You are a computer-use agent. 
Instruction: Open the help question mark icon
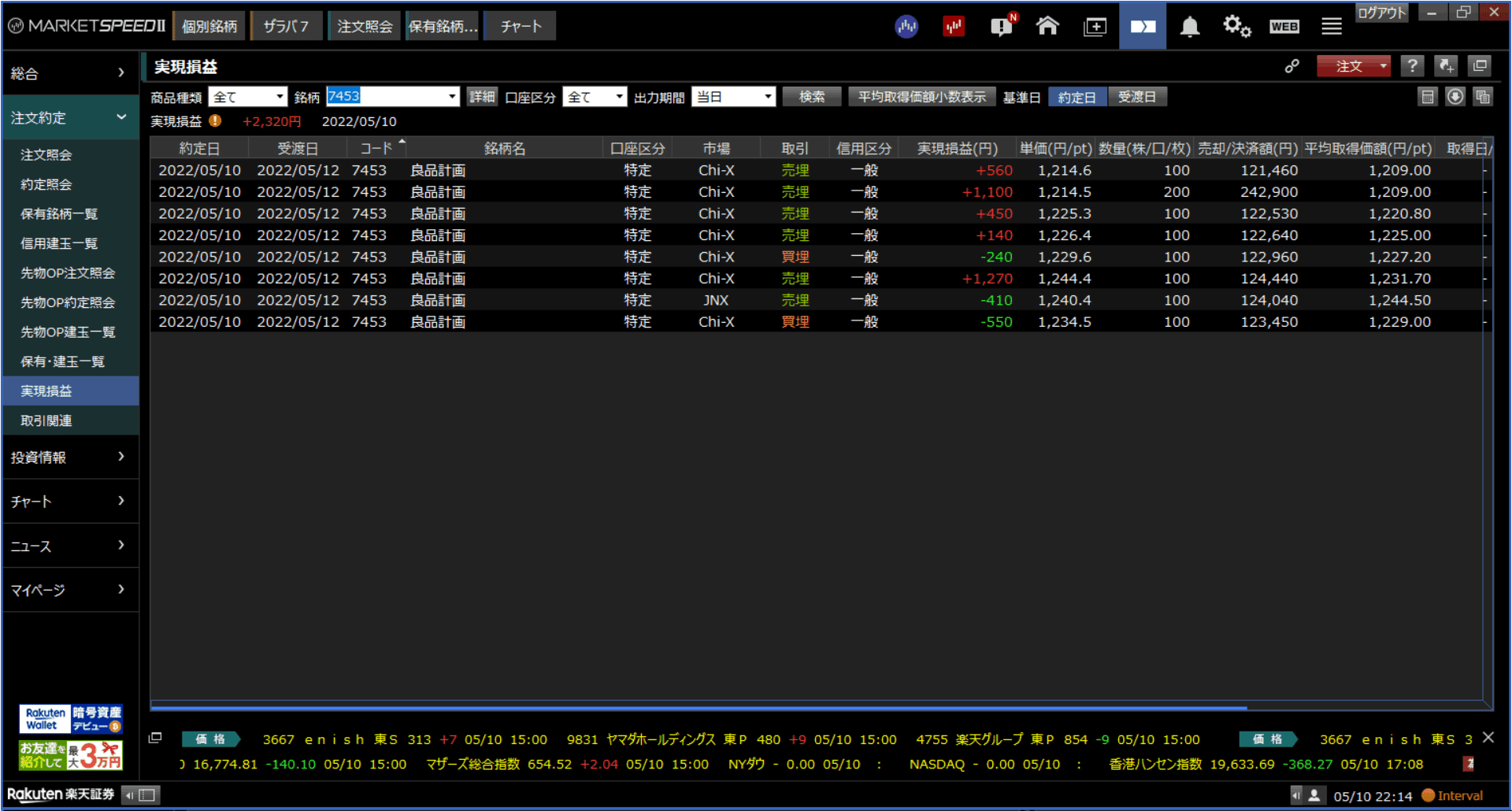pyautogui.click(x=1413, y=66)
